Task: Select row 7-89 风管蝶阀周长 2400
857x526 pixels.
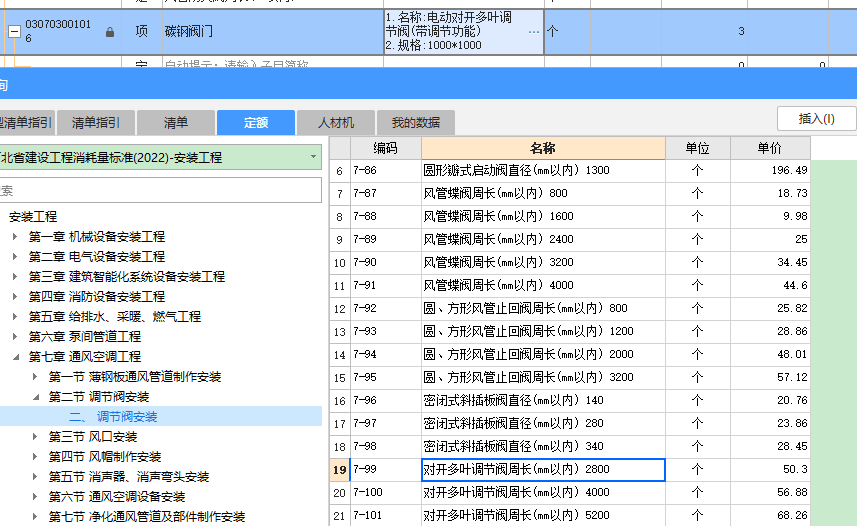Action: pyautogui.click(x=570, y=239)
